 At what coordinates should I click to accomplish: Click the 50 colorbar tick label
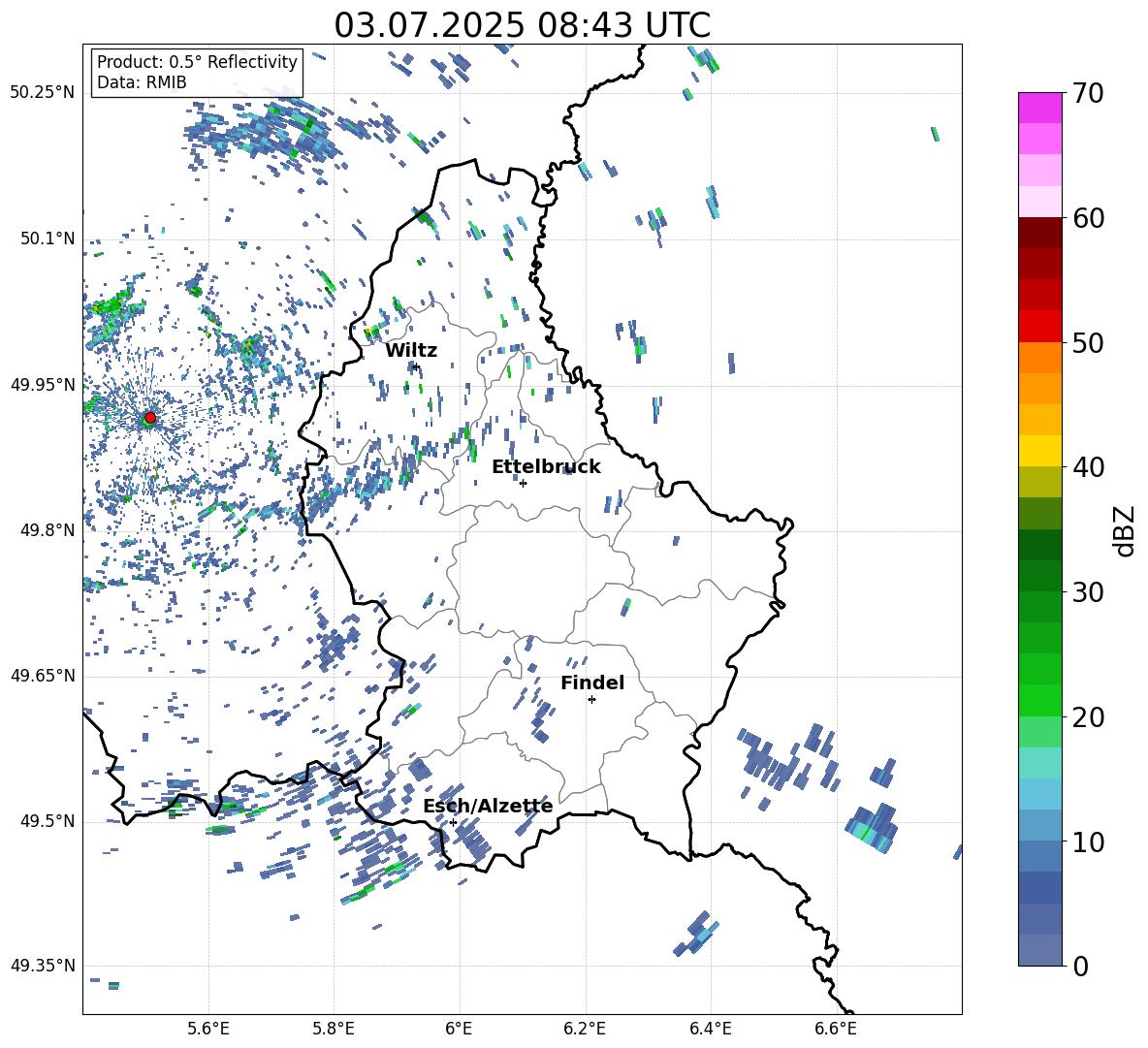[1088, 343]
